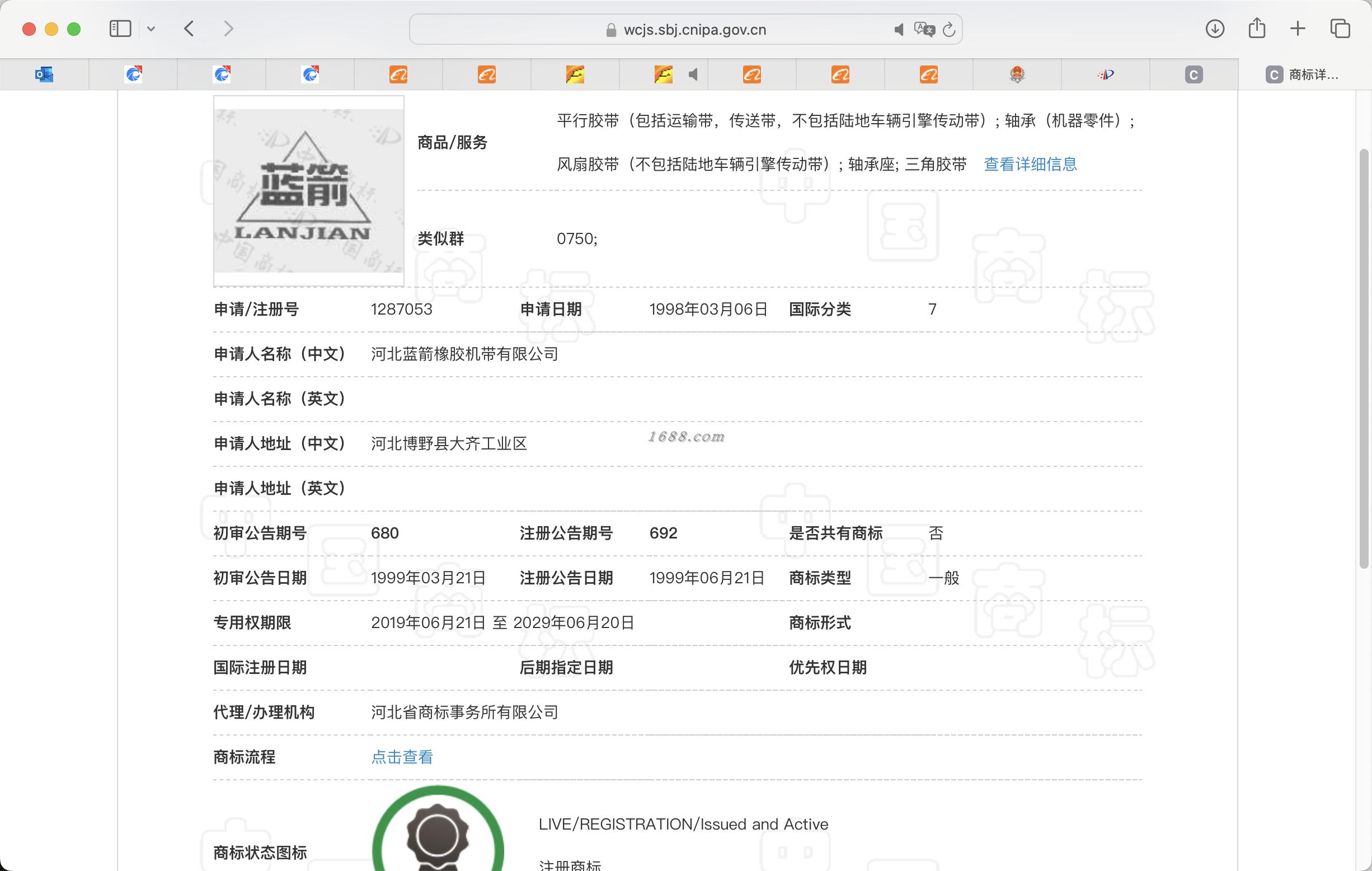This screenshot has height=871, width=1372.
Task: Click preliminary announcement issue number 680
Action: click(384, 533)
